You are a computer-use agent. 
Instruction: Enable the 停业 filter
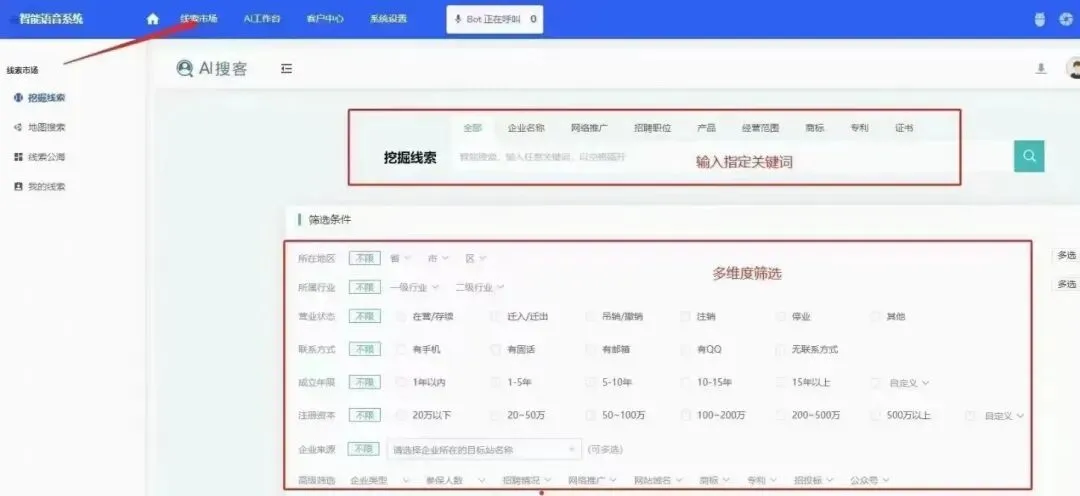pyautogui.click(x=780, y=317)
